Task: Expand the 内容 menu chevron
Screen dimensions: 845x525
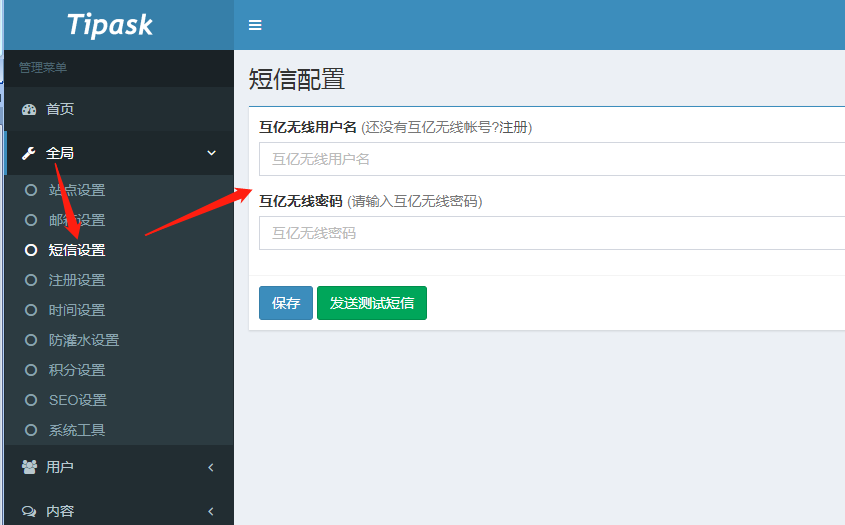Action: point(211,511)
